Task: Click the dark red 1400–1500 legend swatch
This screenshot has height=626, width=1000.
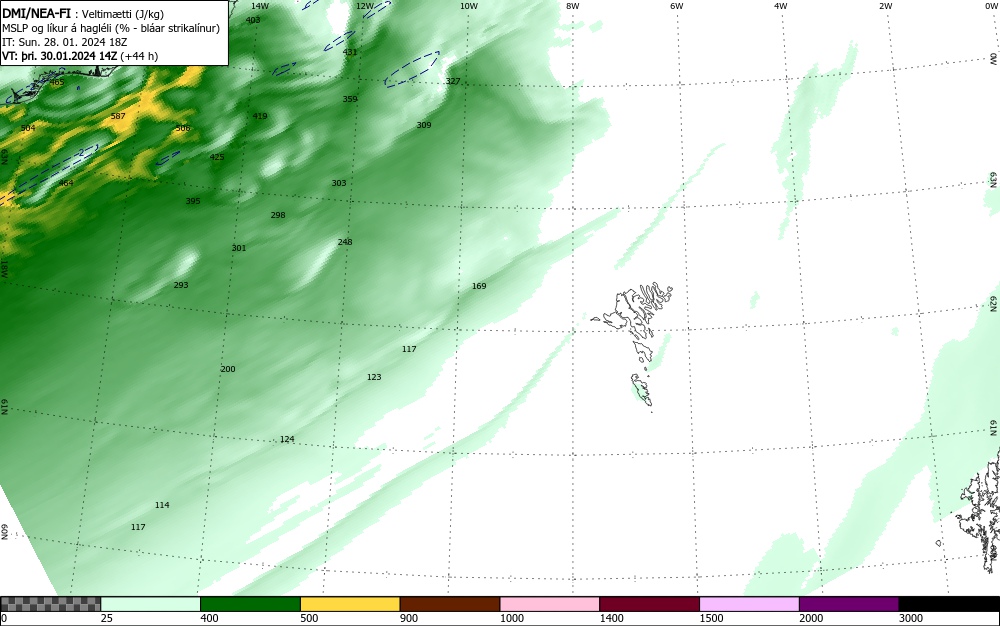Action: coord(649,604)
